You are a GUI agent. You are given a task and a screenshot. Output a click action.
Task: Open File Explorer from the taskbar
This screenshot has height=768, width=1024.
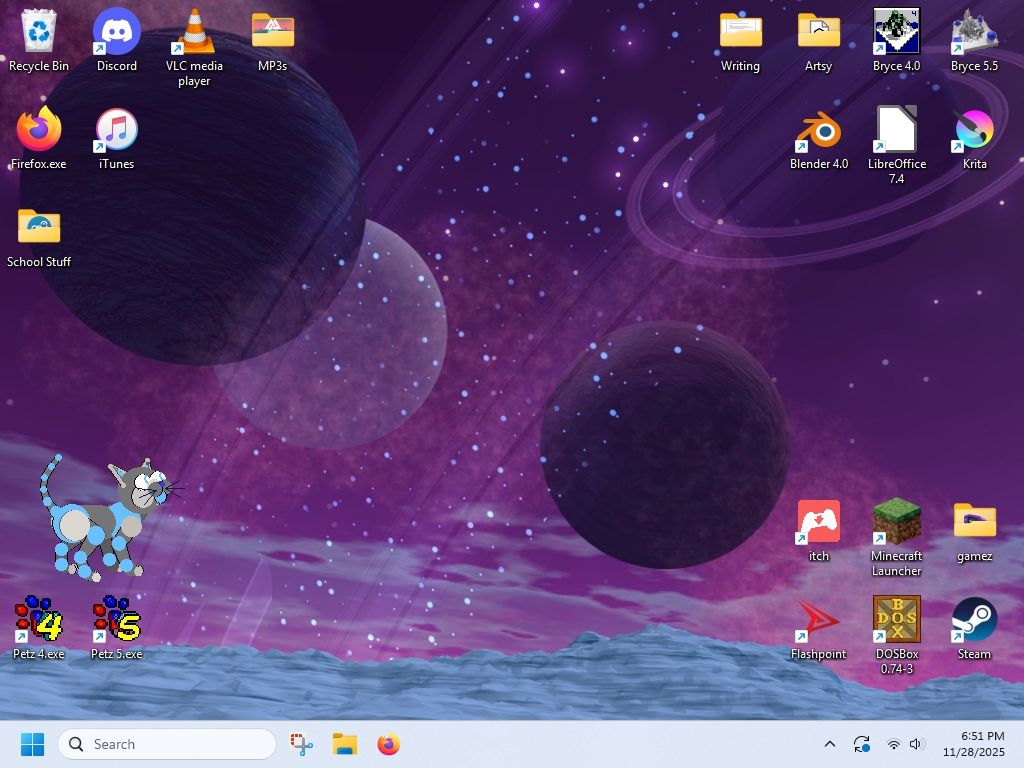(344, 744)
